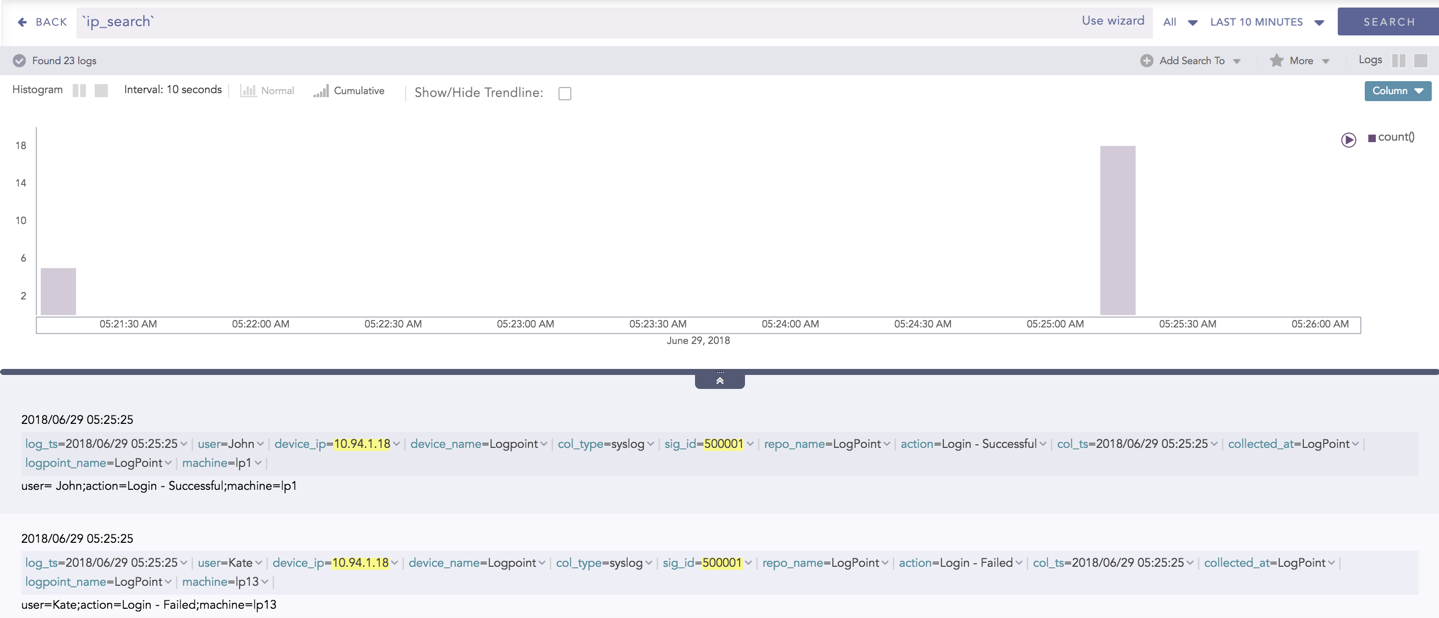Enable the Show/Hide Trendline checkbox
The height and width of the screenshot is (618, 1439).
565,92
